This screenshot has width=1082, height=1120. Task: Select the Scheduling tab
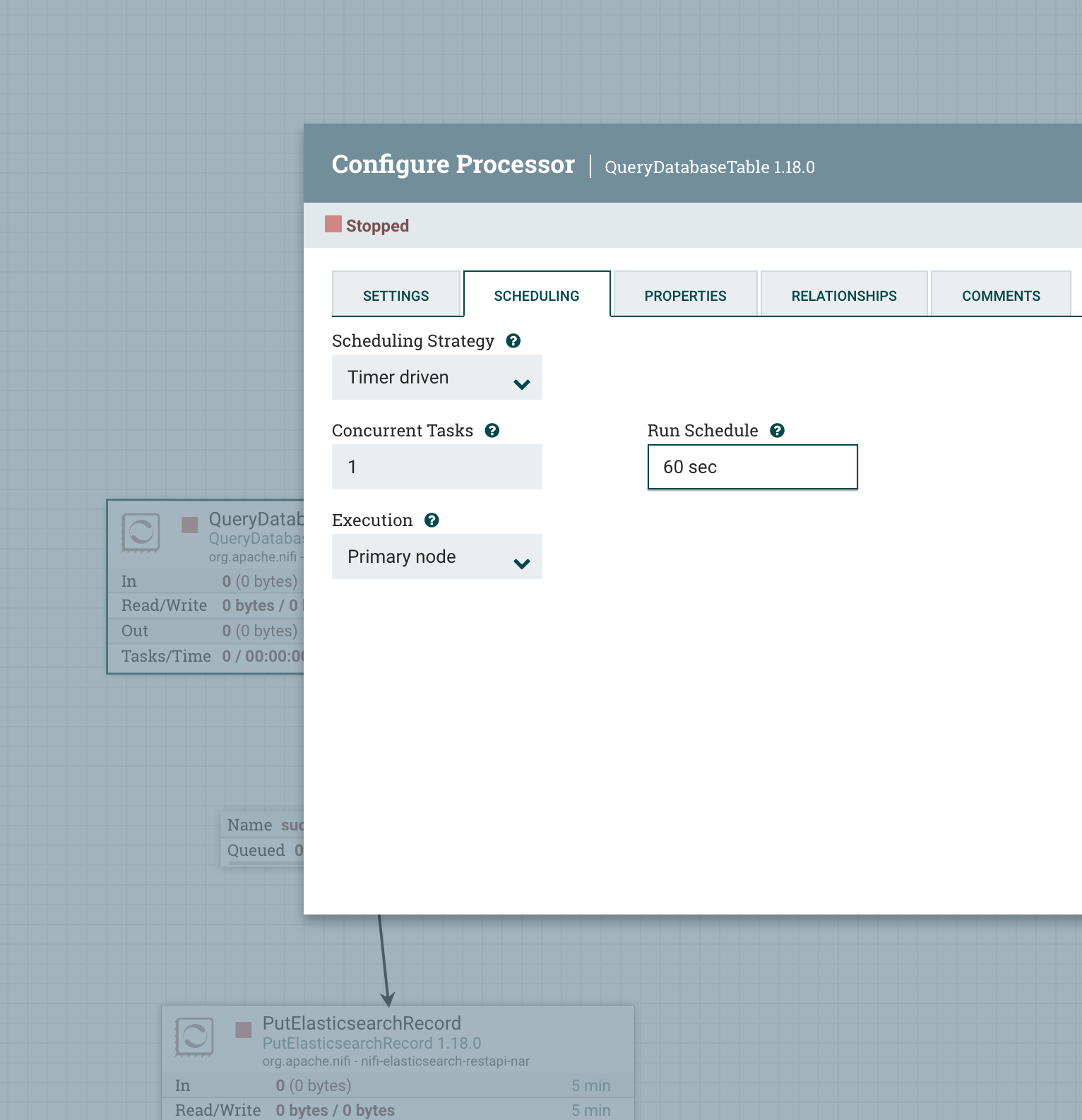[537, 294]
